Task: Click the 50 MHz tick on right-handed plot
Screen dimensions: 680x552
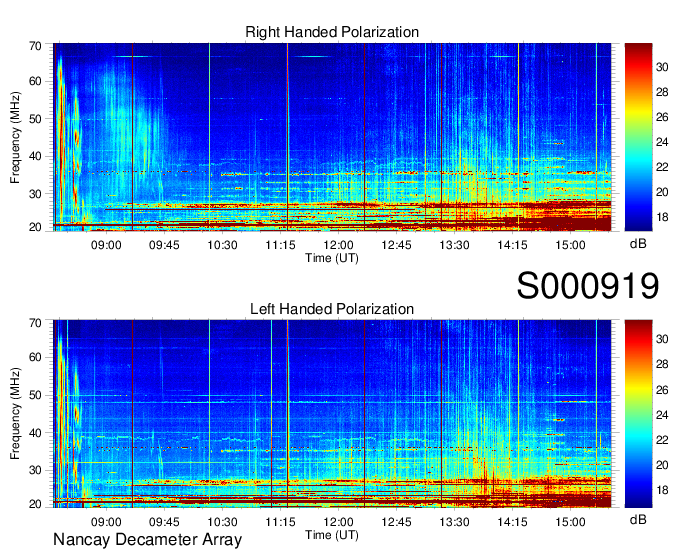Action: coord(35,119)
